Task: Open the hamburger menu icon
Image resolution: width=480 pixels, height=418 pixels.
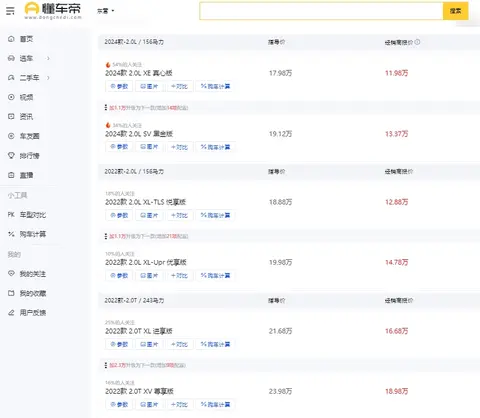Action: [10, 11]
